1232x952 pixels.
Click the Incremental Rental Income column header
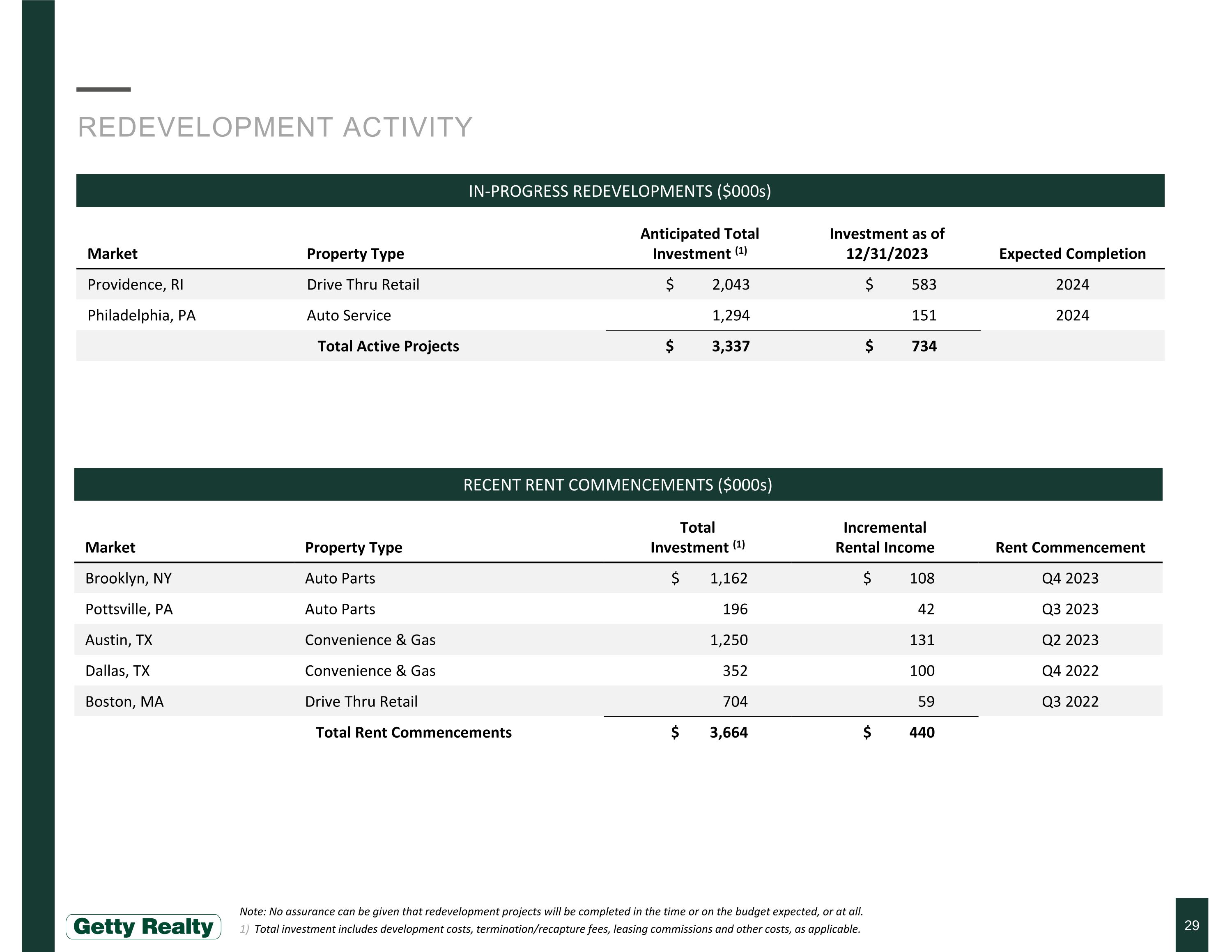(885, 538)
